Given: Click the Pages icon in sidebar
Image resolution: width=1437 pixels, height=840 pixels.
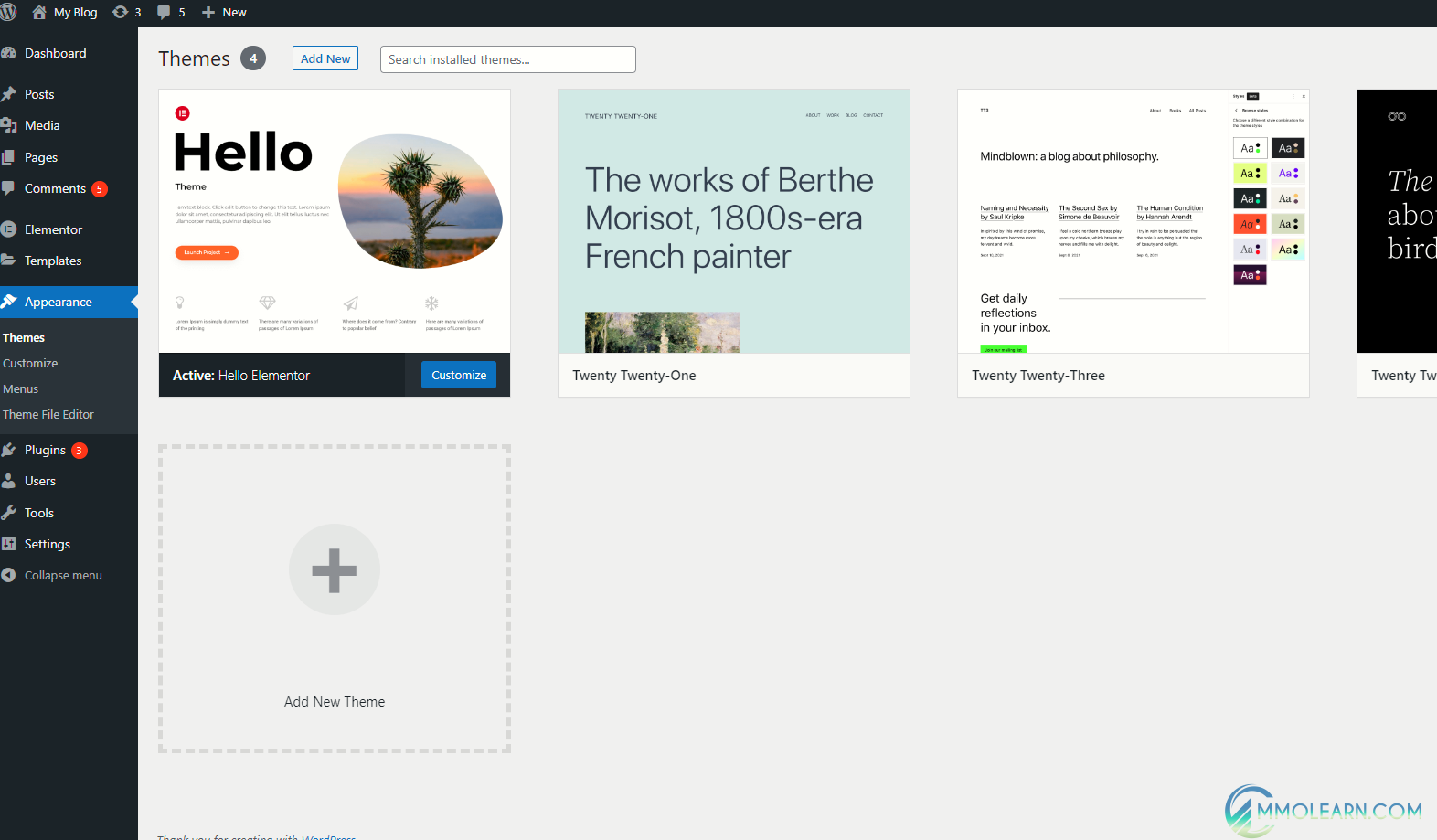Looking at the screenshot, I should click(x=8, y=157).
